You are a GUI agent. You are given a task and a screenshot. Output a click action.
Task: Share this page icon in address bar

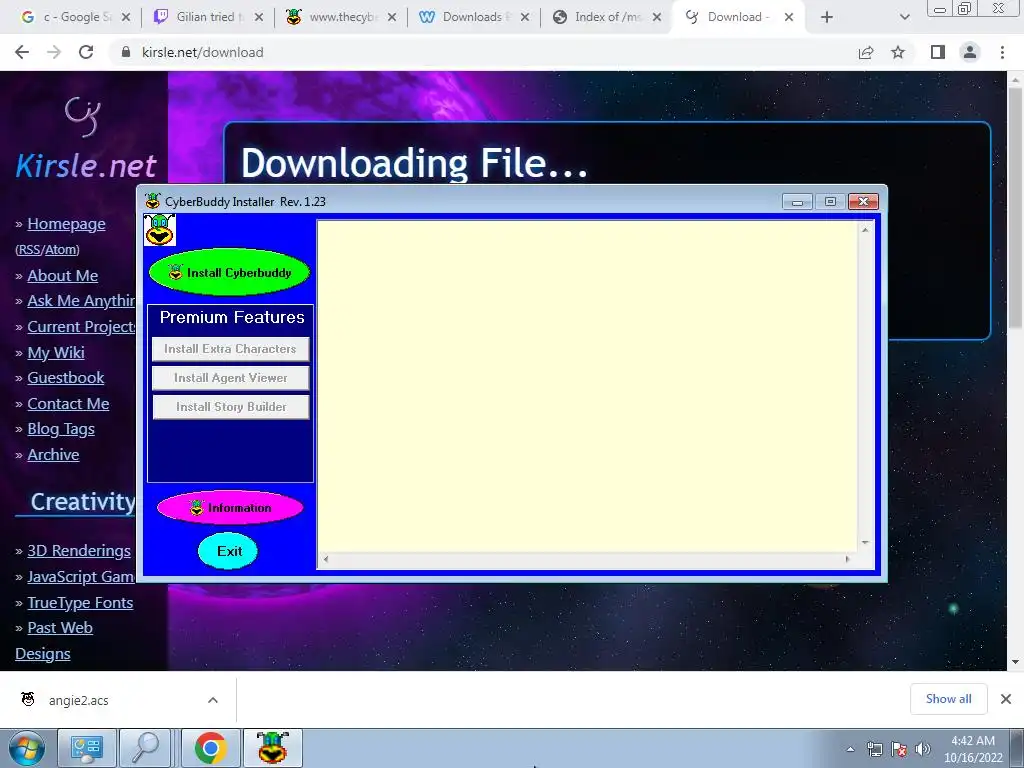coord(866,52)
